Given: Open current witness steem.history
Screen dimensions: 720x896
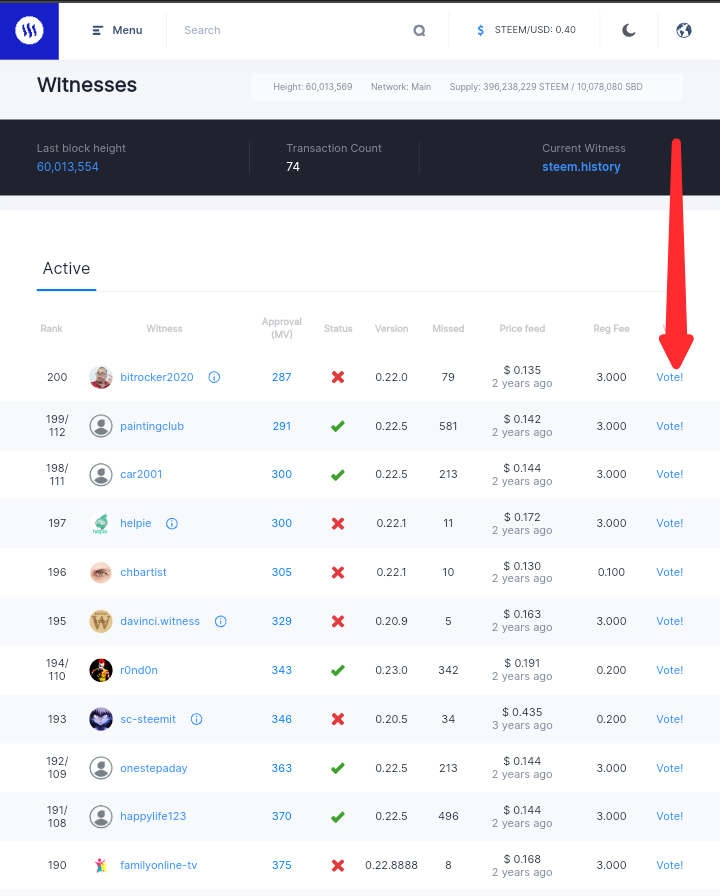Looking at the screenshot, I should click(581, 167).
